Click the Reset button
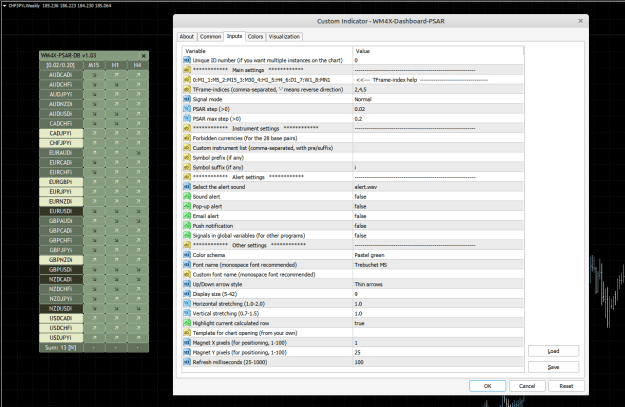Viewport: 625px width, 407px height. click(x=566, y=386)
